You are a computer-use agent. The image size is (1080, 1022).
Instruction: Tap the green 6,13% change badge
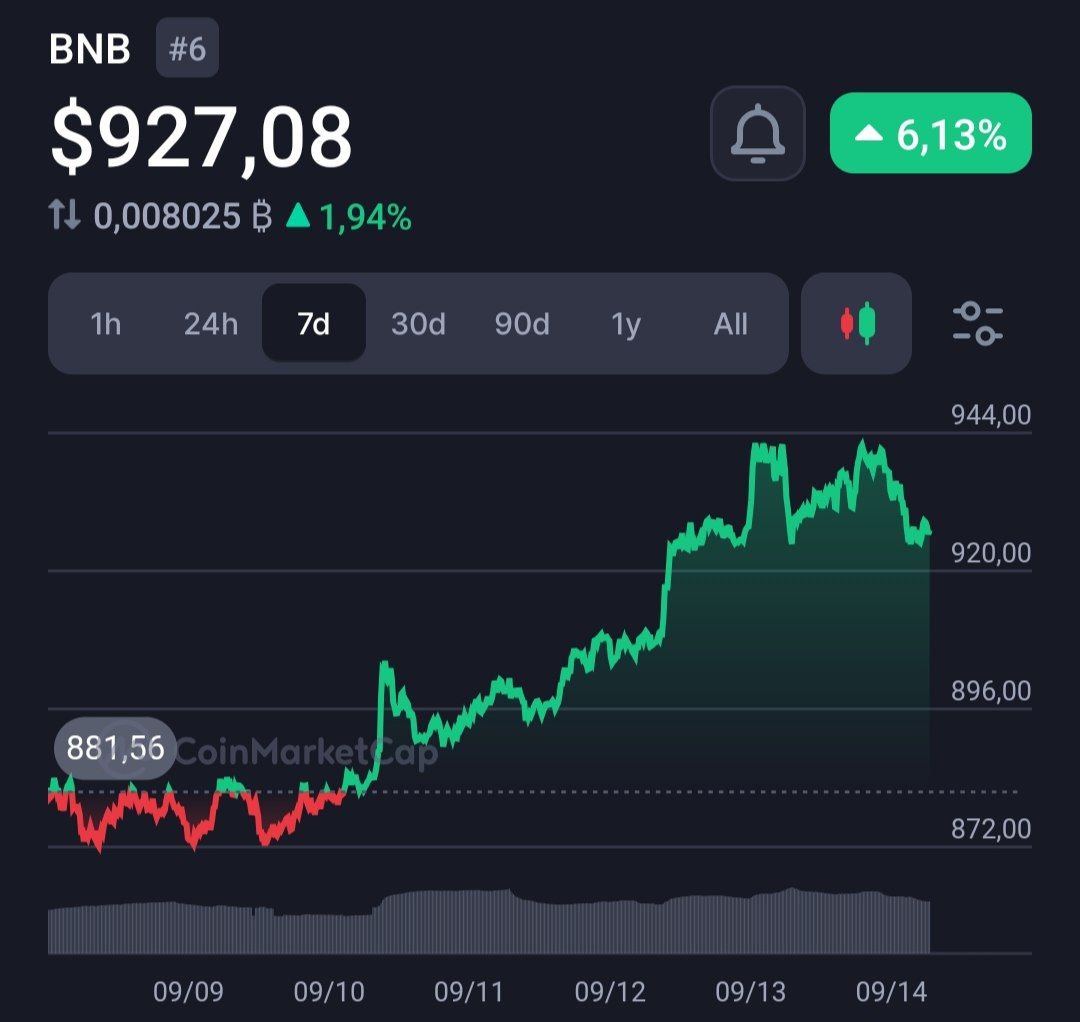point(930,134)
